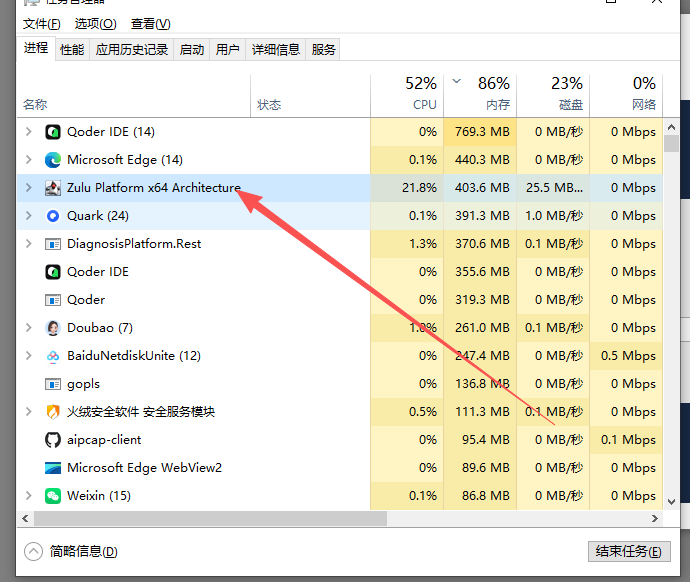Sort by the 磁盘 column header
Screen dimensions: 690x582
point(553,96)
